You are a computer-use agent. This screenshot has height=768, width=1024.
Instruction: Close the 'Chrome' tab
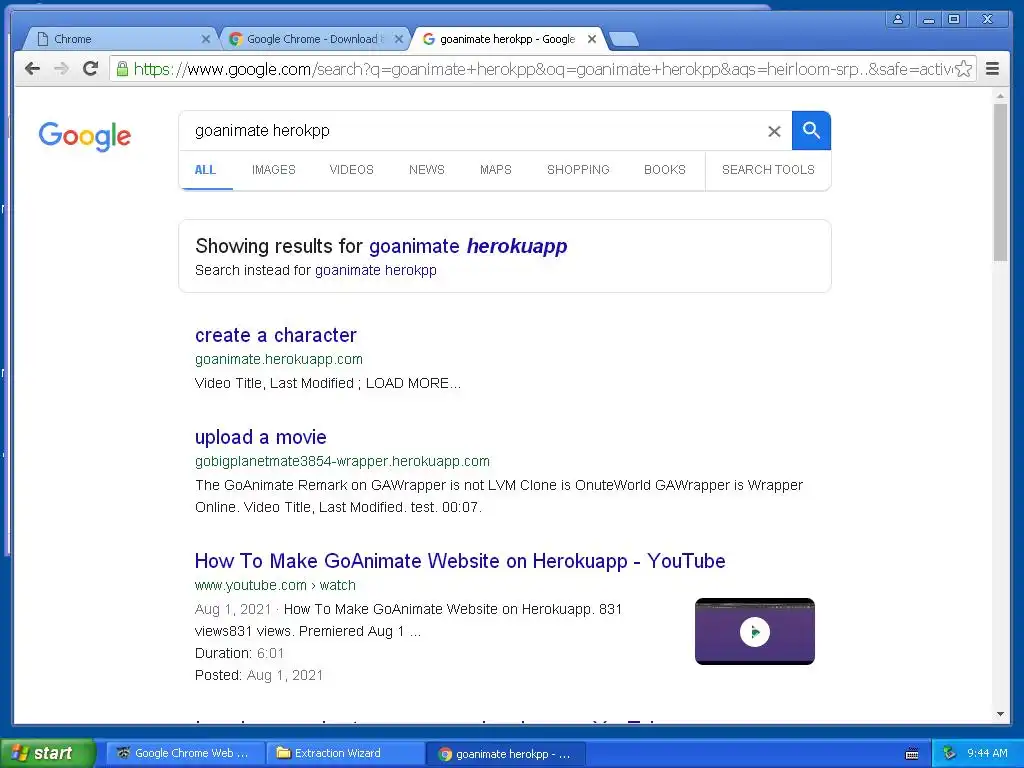pos(206,39)
